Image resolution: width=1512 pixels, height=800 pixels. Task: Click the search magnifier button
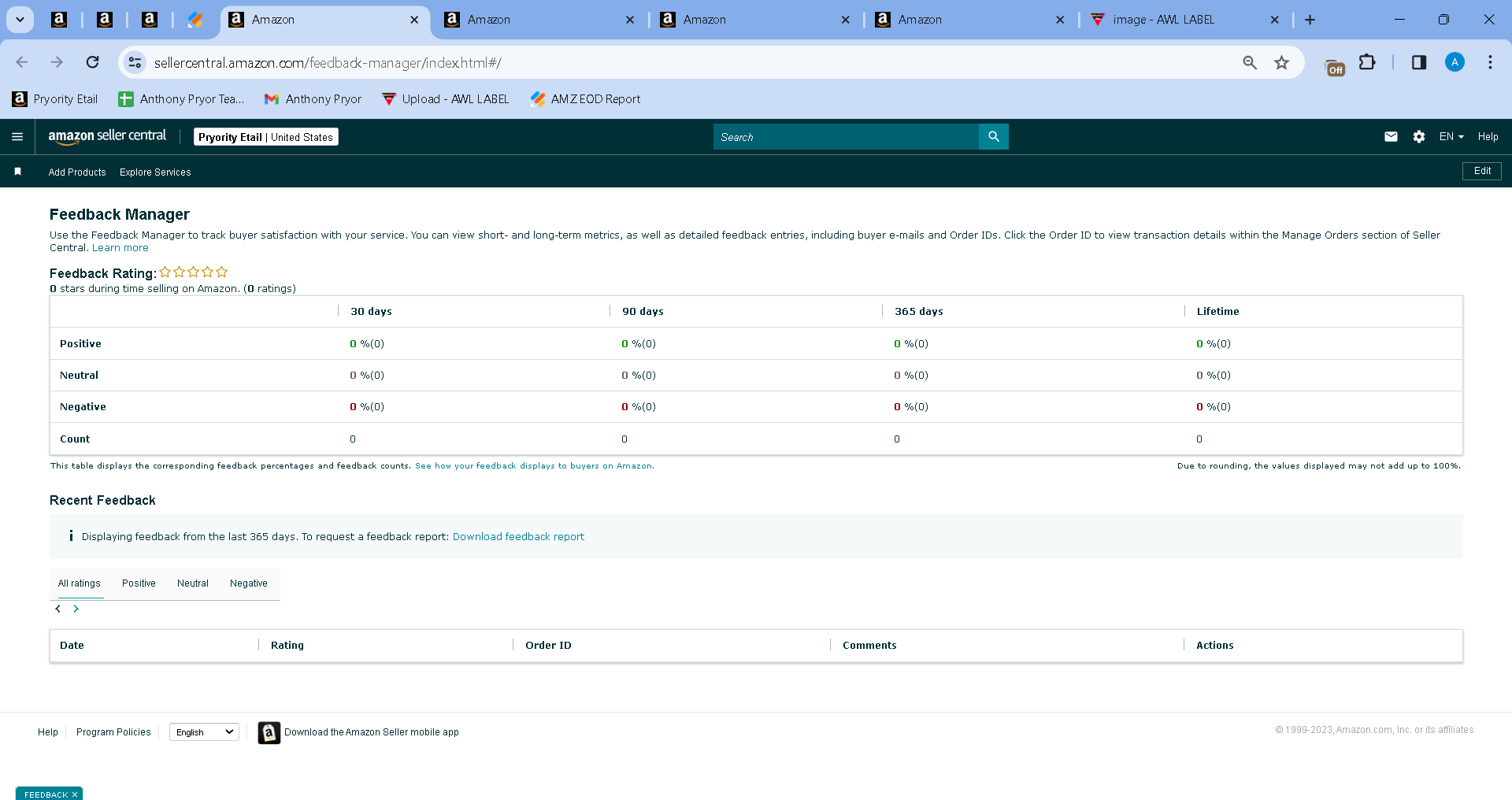994,137
